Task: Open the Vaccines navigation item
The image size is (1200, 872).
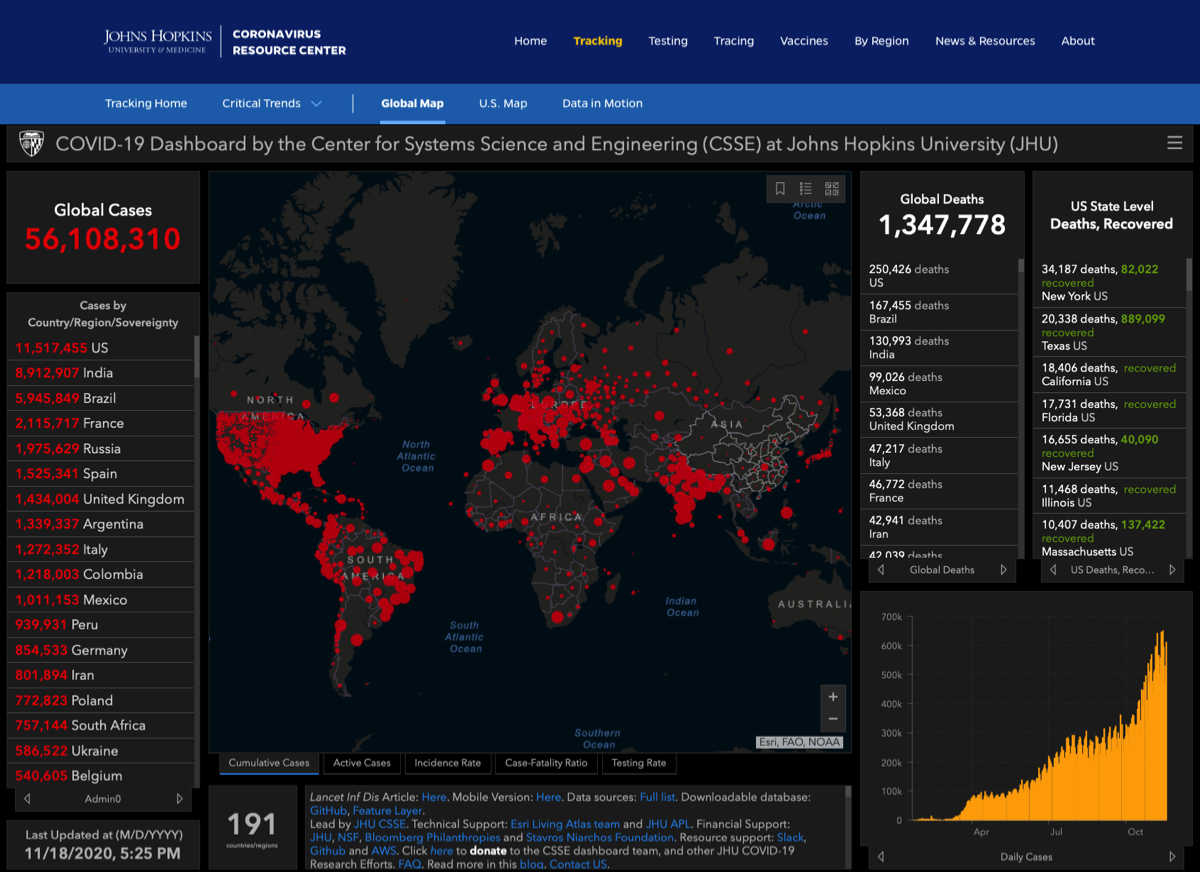Action: click(x=804, y=41)
